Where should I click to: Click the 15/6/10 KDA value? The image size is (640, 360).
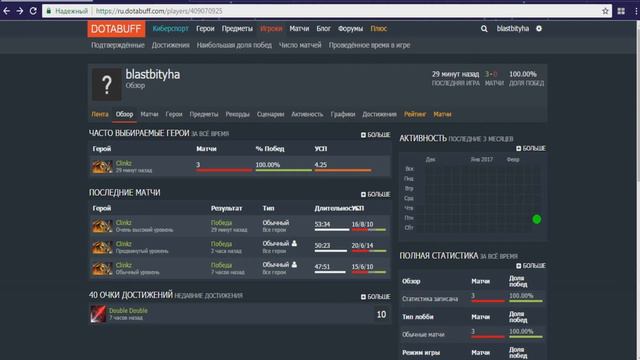pos(362,267)
